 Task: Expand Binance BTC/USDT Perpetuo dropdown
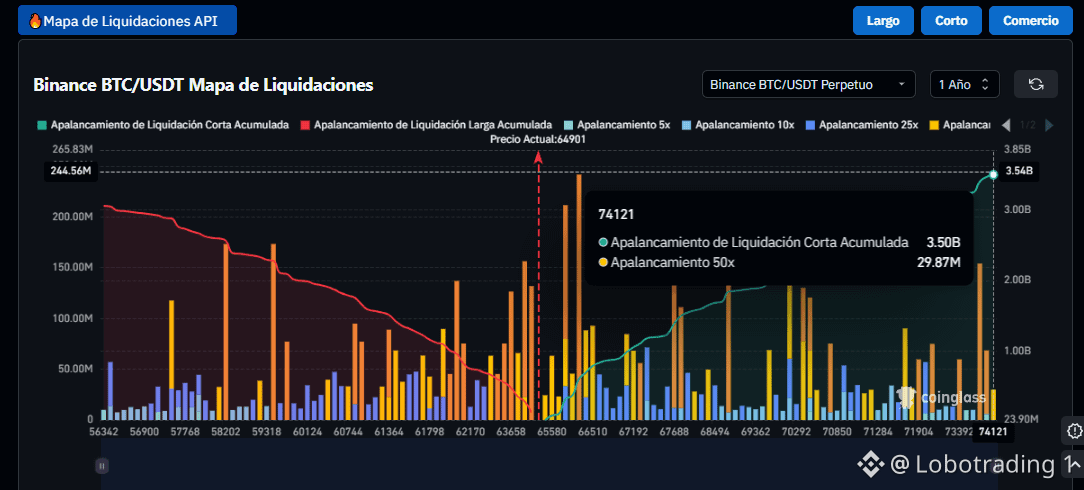click(x=808, y=84)
